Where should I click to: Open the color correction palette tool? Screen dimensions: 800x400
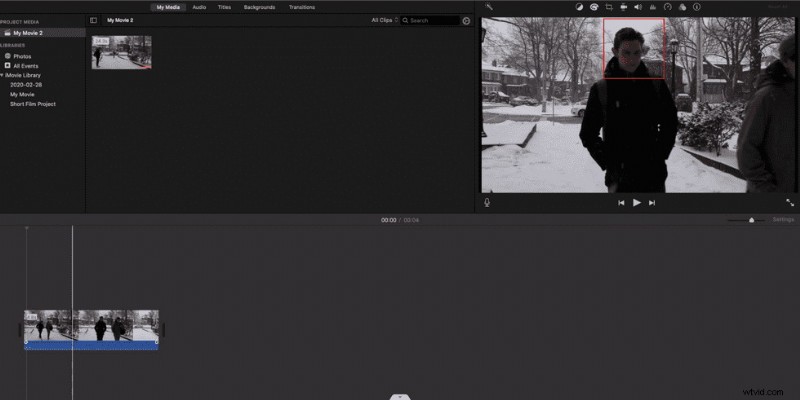point(594,7)
